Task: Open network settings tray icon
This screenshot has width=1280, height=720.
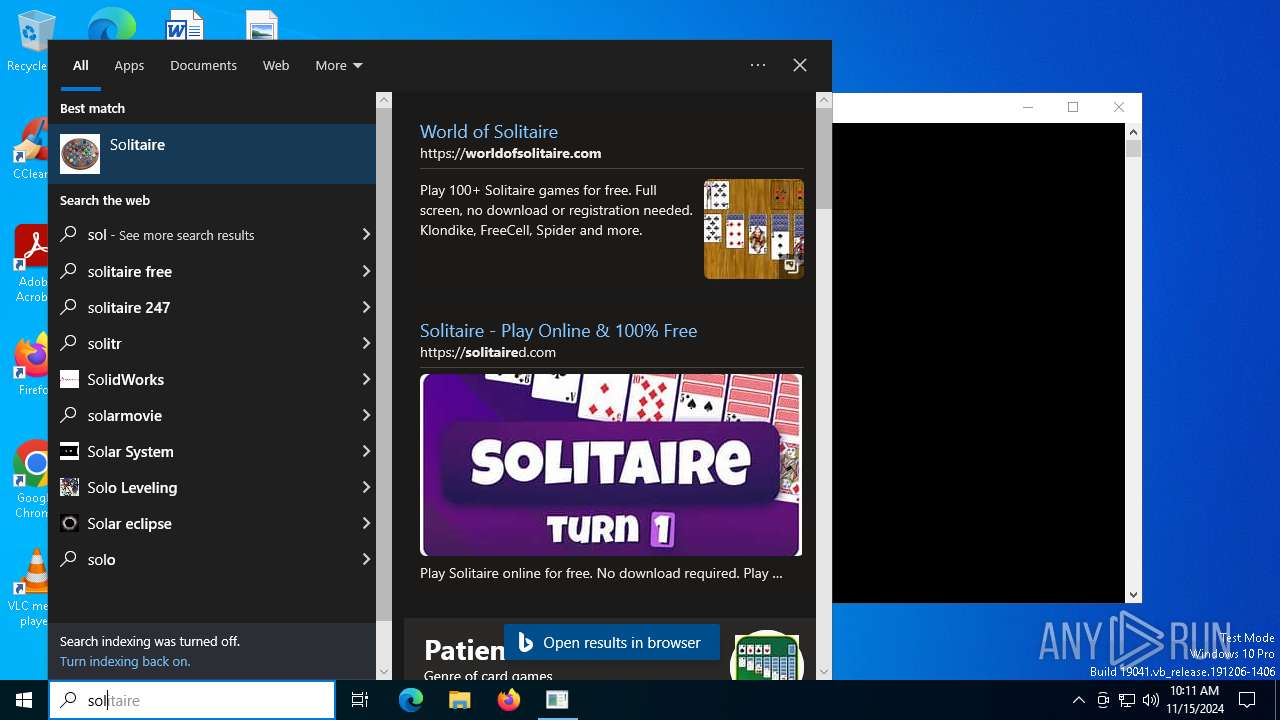Action: pos(1127,700)
